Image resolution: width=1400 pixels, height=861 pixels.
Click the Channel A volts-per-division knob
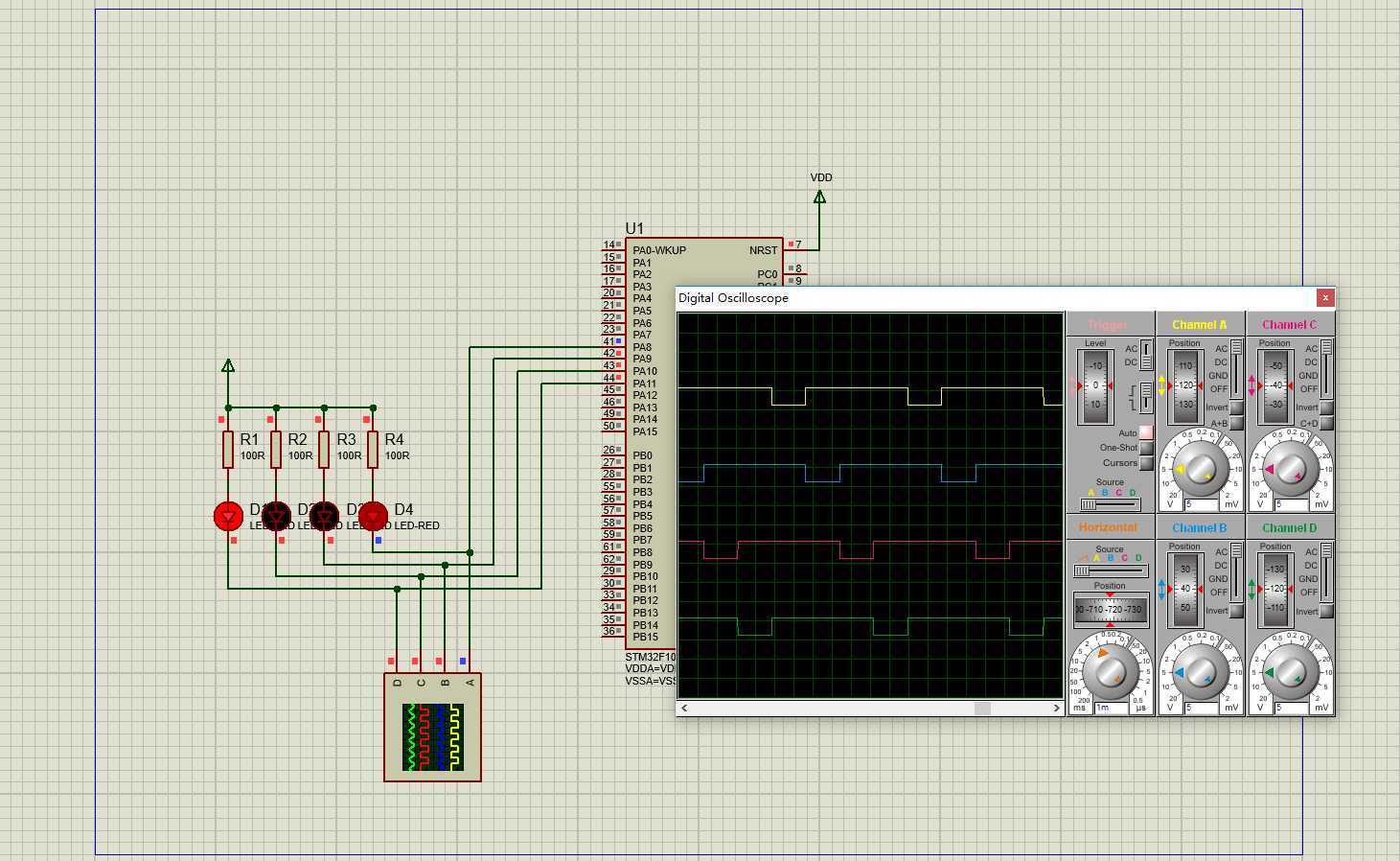(x=1200, y=469)
